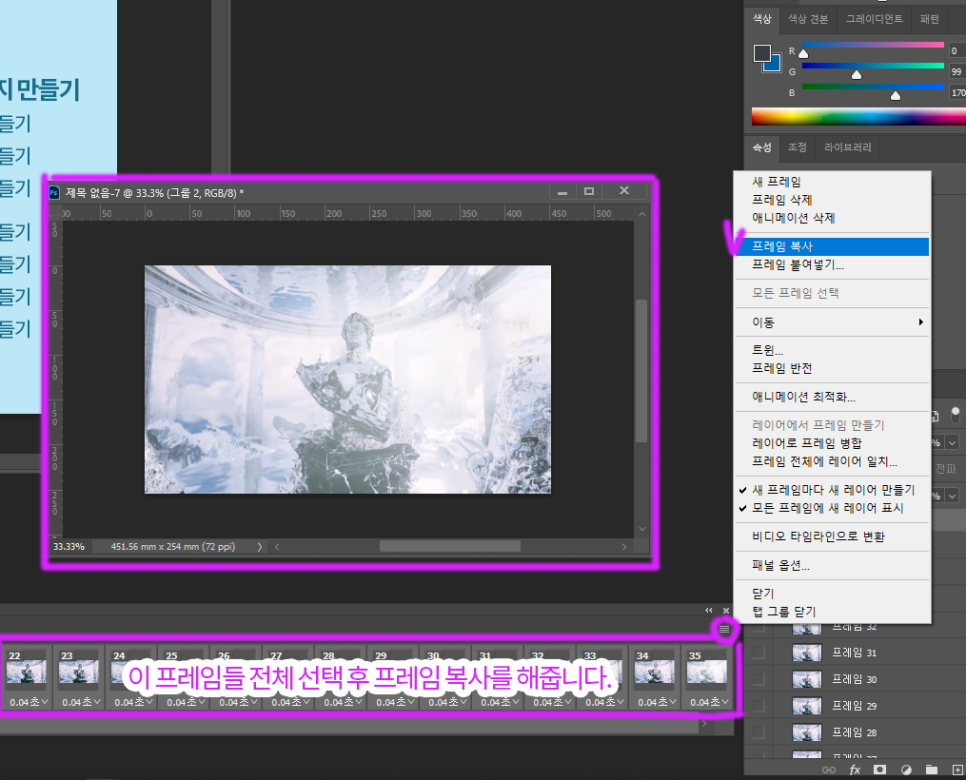This screenshot has width=966, height=780.
Task: Select frame 35 thumbnail in timeline
Action: click(707, 671)
